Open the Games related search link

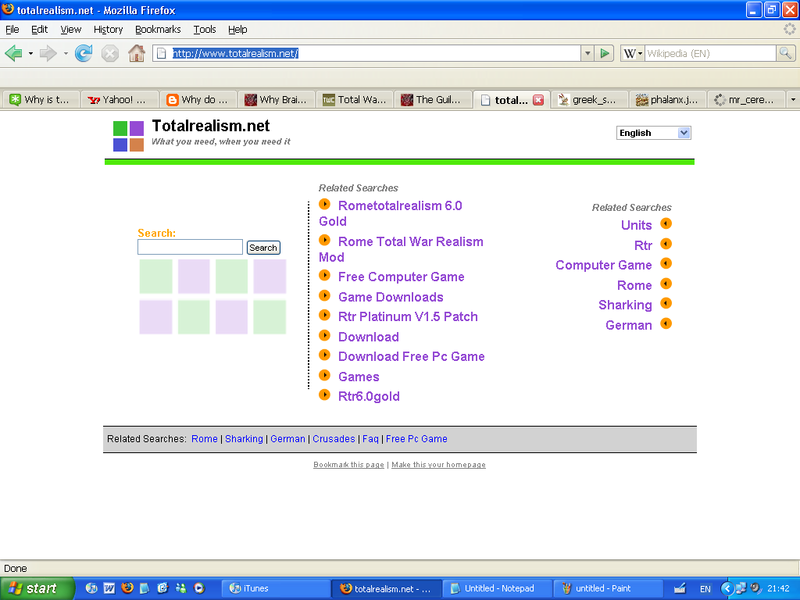359,377
